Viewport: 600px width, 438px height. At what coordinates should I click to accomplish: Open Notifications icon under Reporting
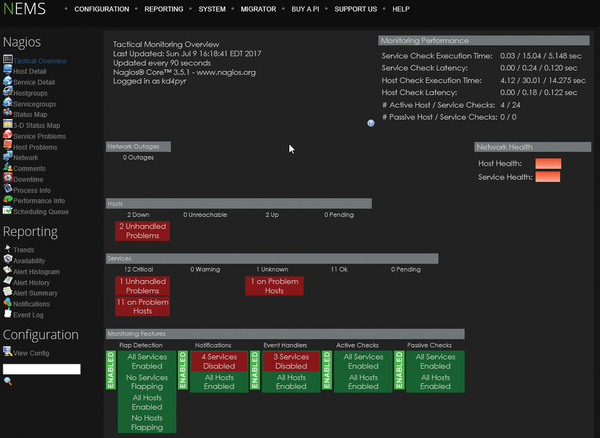[8, 303]
